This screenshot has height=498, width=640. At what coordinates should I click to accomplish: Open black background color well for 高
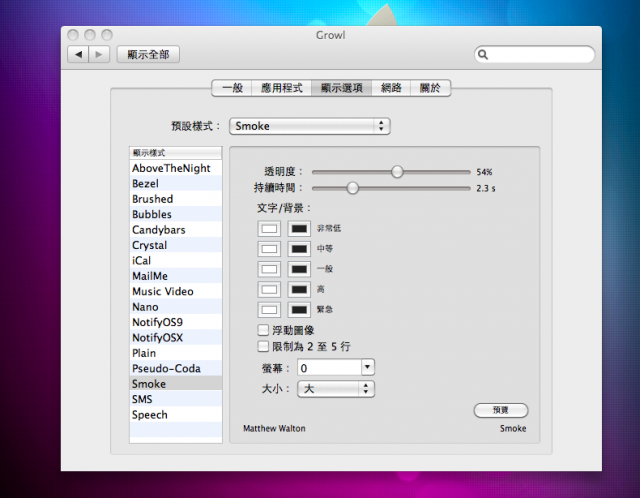(x=299, y=289)
